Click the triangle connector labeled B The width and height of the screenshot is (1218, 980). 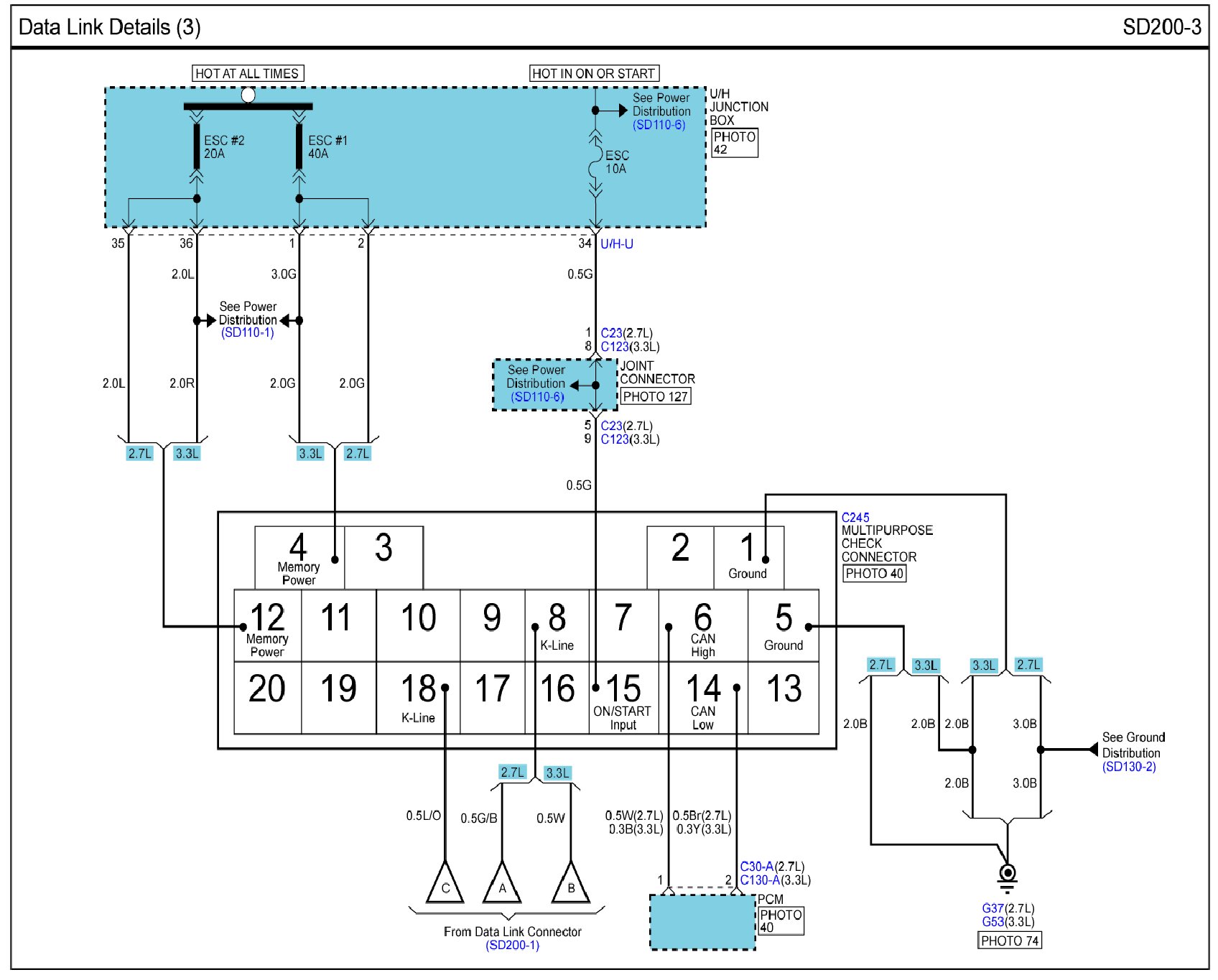[571, 884]
